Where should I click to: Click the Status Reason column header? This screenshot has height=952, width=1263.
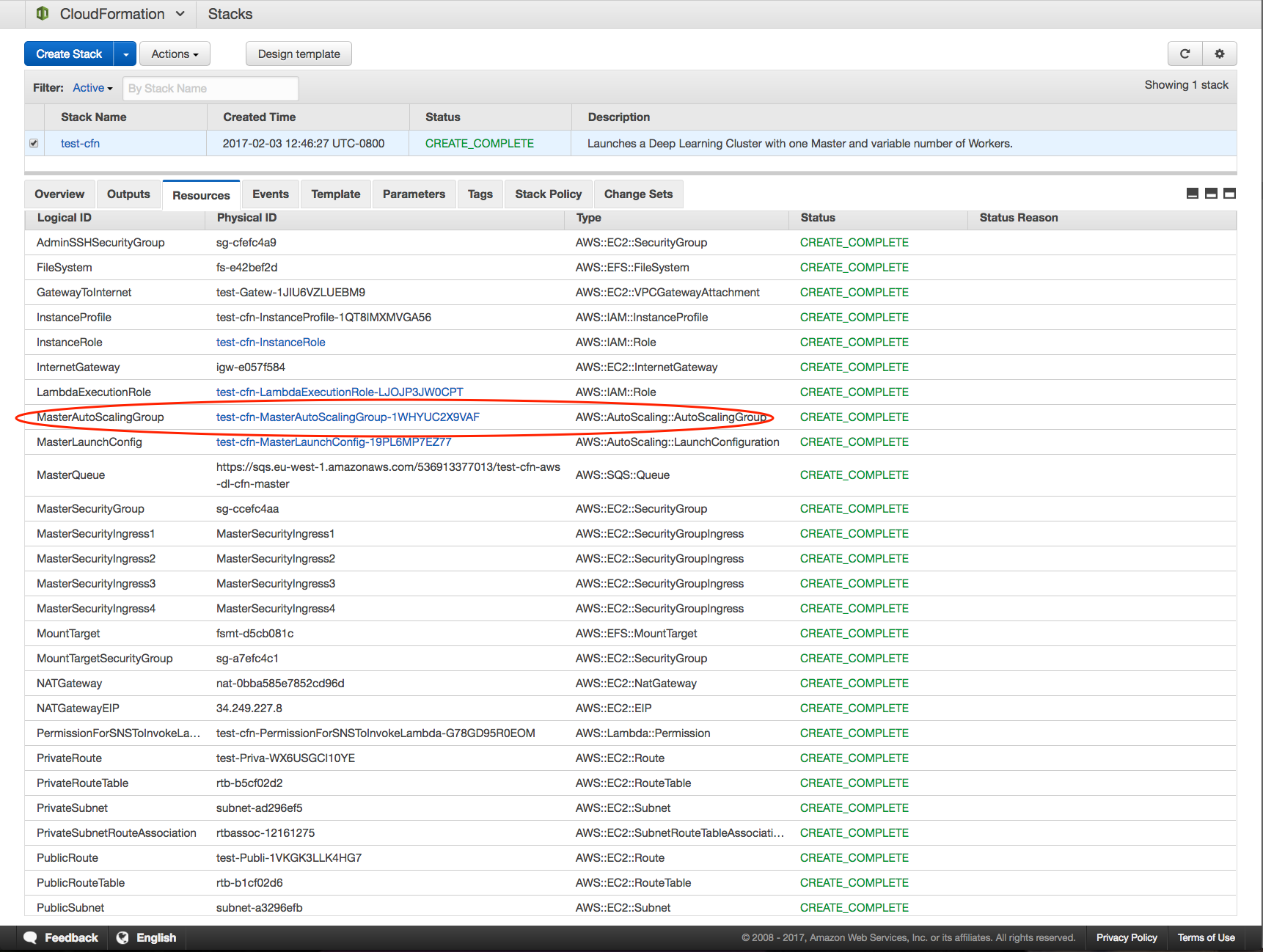pos(1019,218)
